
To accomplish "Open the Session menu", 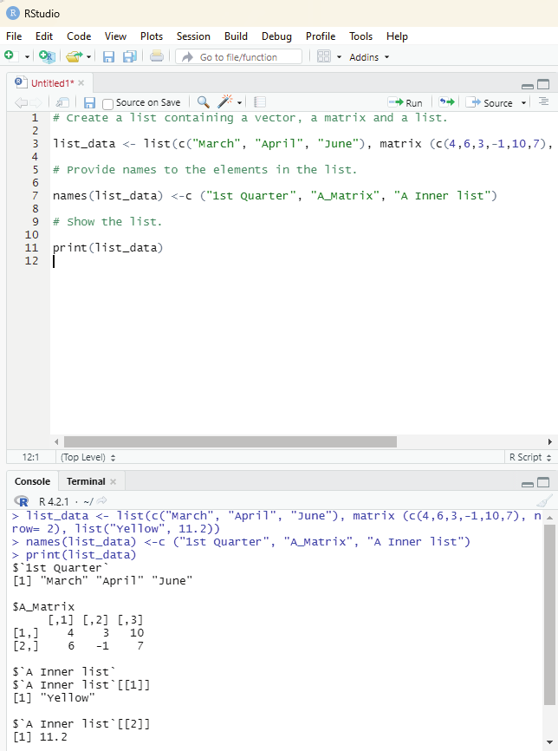I will (x=193, y=36).
